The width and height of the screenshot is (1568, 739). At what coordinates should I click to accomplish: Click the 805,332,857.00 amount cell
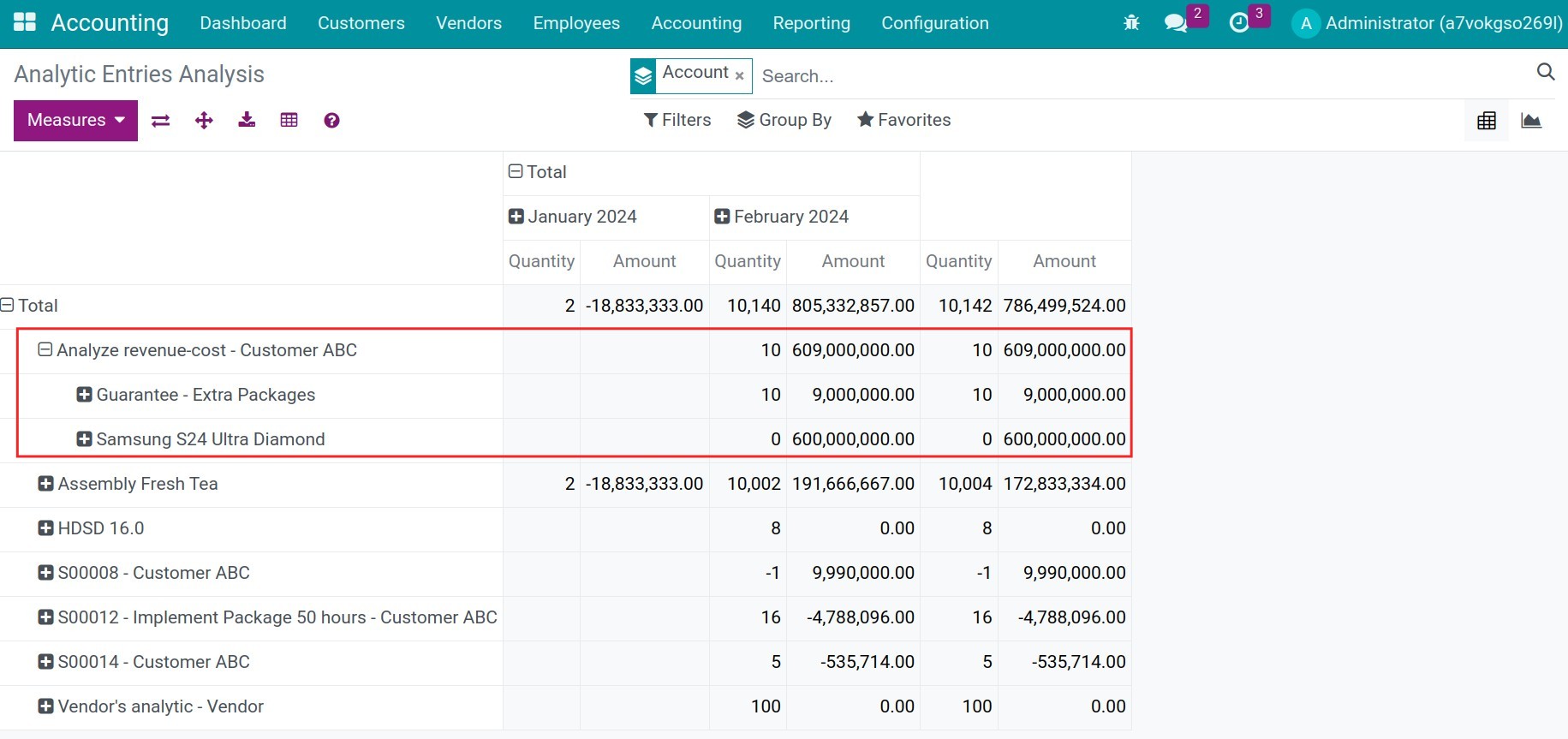[x=854, y=306]
